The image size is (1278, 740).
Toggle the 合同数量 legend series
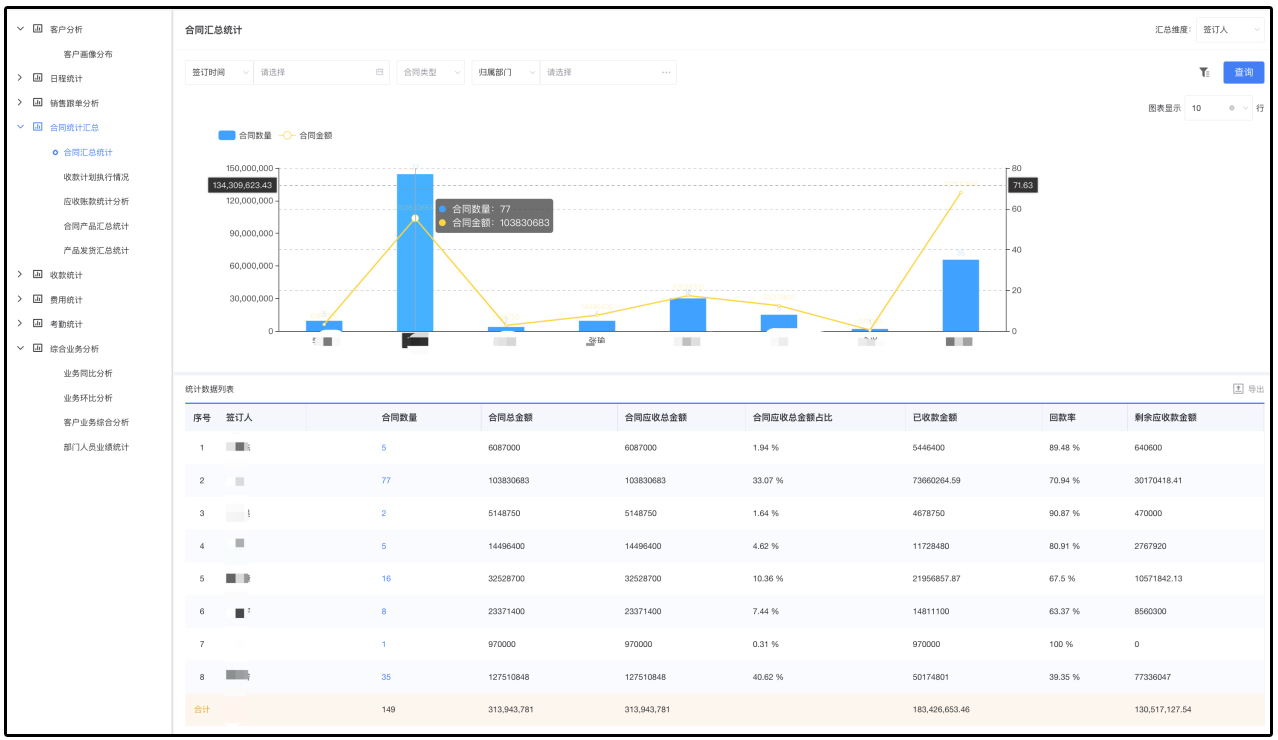pyautogui.click(x=240, y=135)
